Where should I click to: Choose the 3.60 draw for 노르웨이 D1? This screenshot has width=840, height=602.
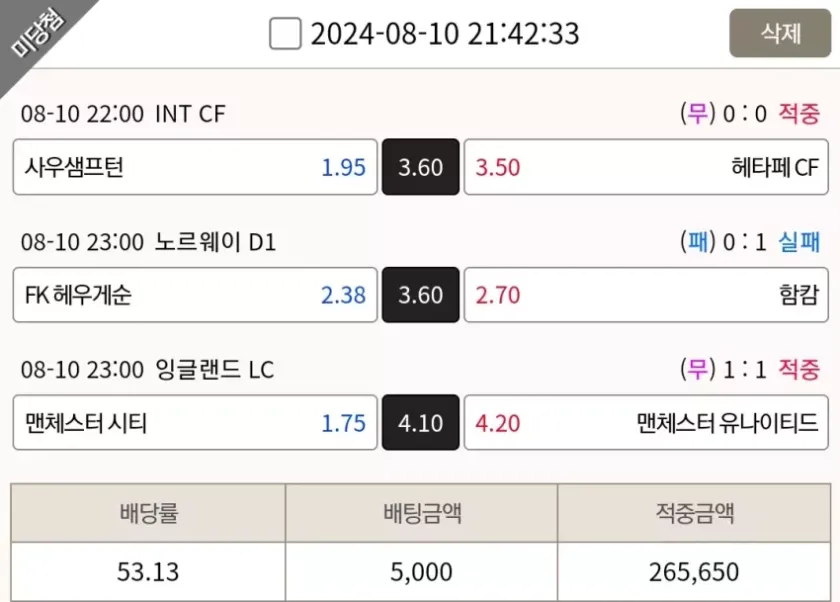[x=420, y=295]
